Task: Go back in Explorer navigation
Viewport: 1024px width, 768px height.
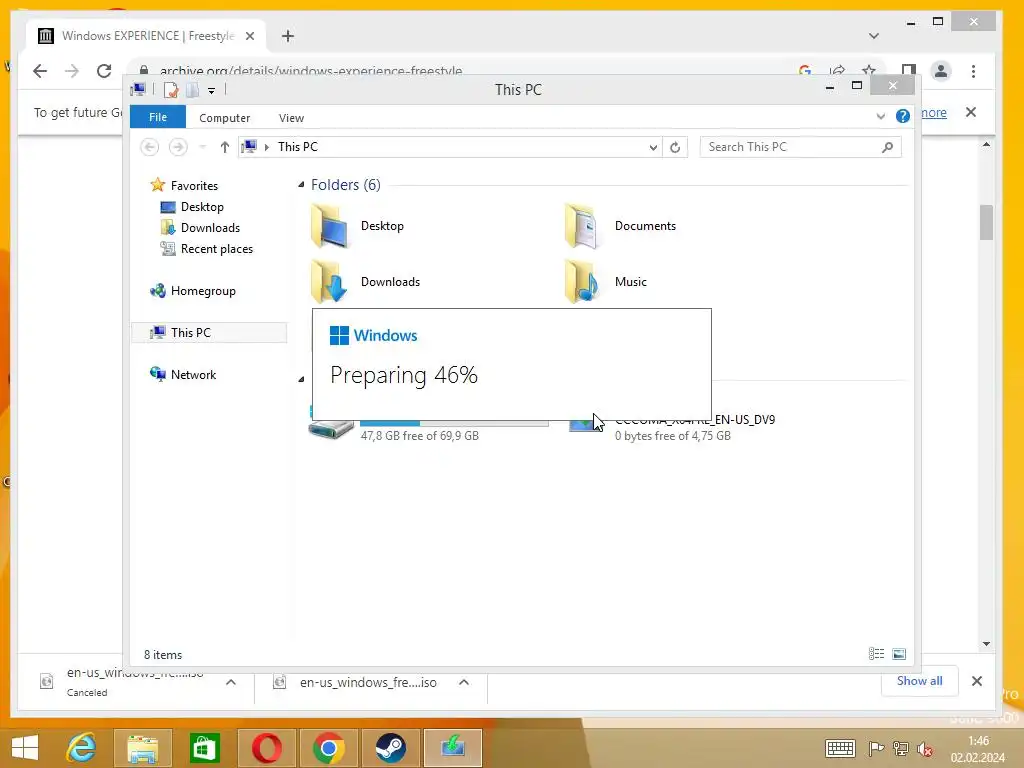Action: pyautogui.click(x=150, y=147)
